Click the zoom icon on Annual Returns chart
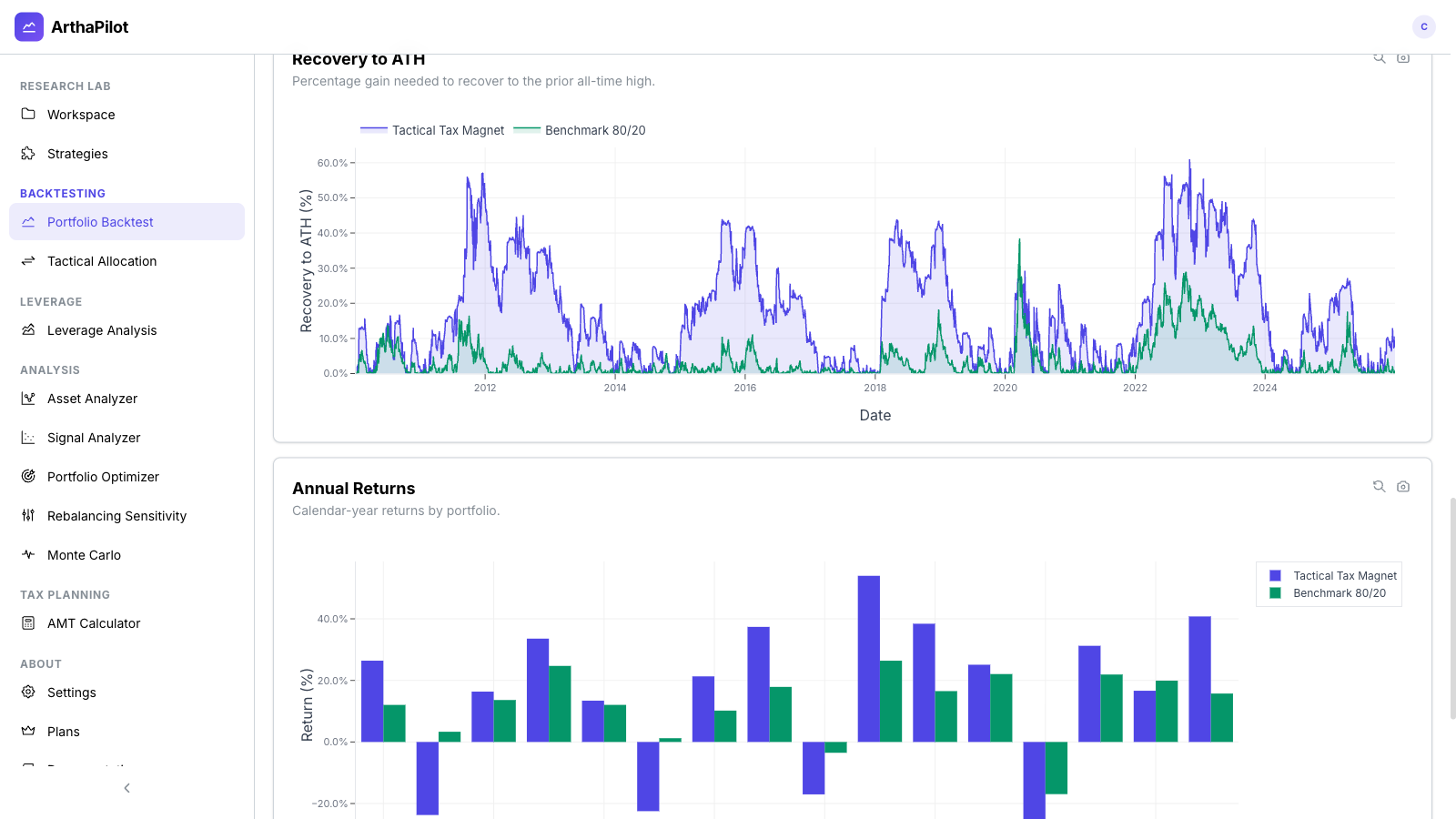1456x819 pixels. point(1379,487)
